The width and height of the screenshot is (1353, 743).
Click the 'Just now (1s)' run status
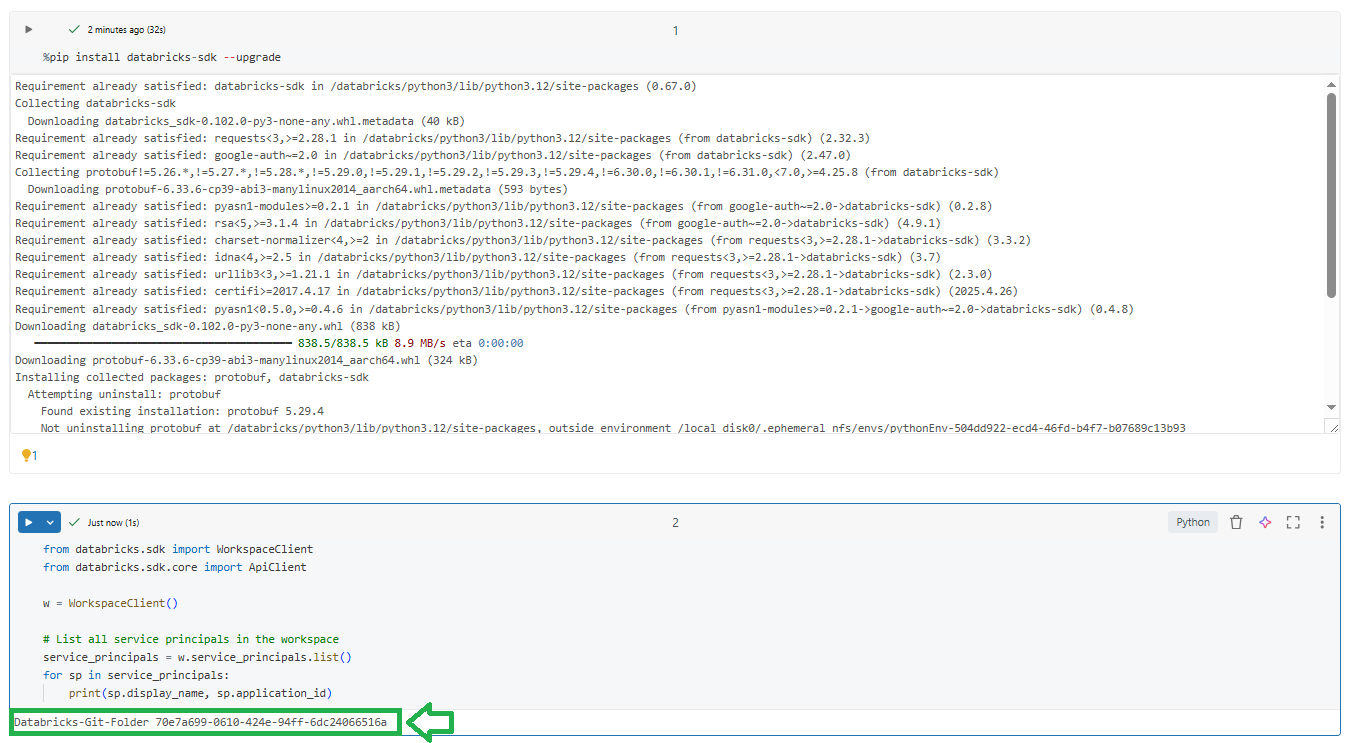tap(114, 522)
